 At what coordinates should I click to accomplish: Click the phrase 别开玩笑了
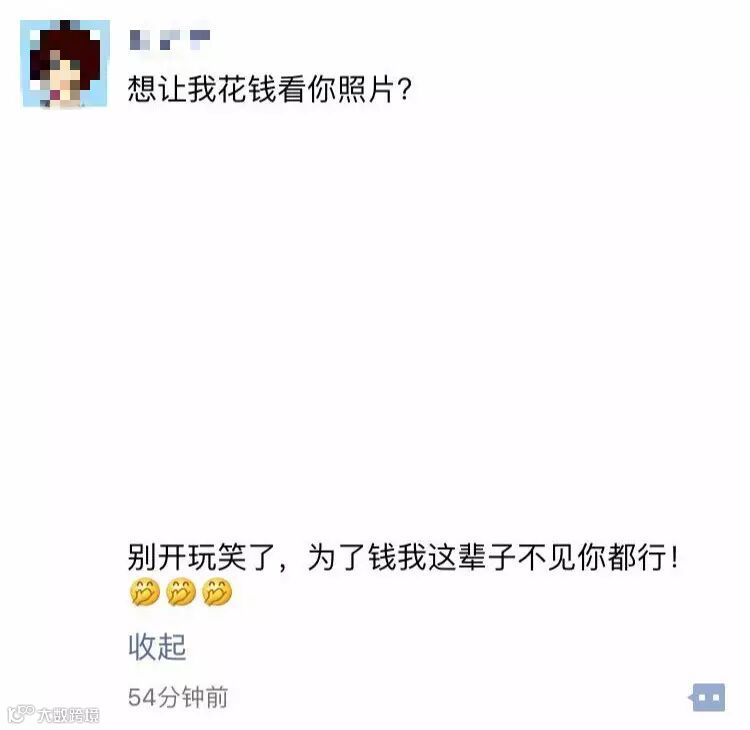coord(201,557)
